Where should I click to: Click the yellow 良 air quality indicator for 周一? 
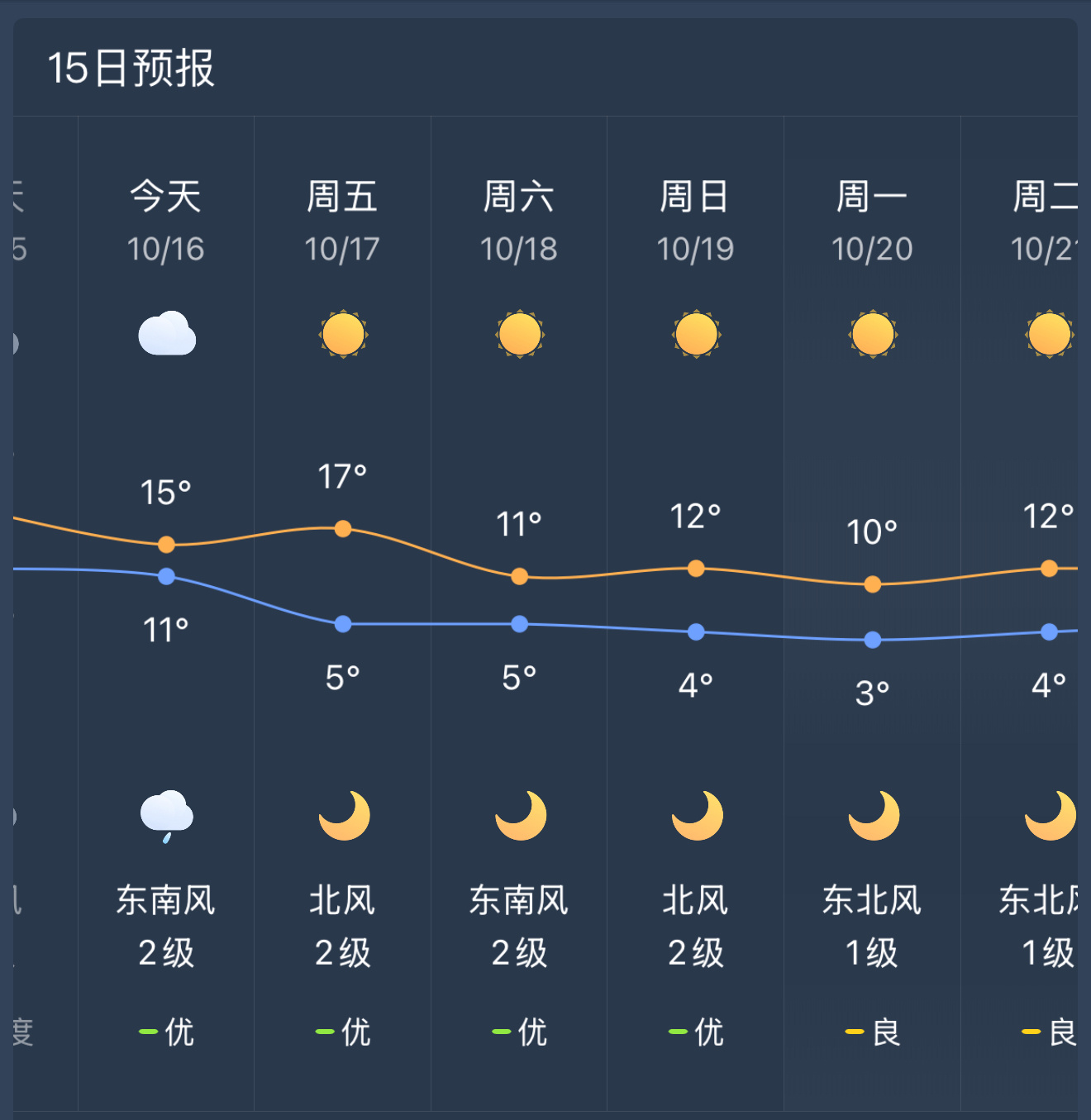(x=873, y=1032)
